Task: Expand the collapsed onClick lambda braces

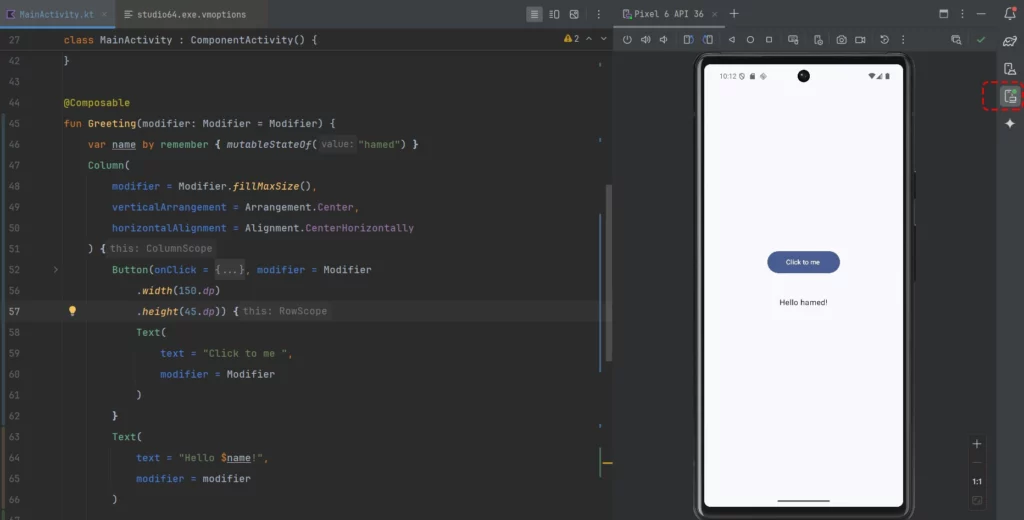Action: click(230, 269)
